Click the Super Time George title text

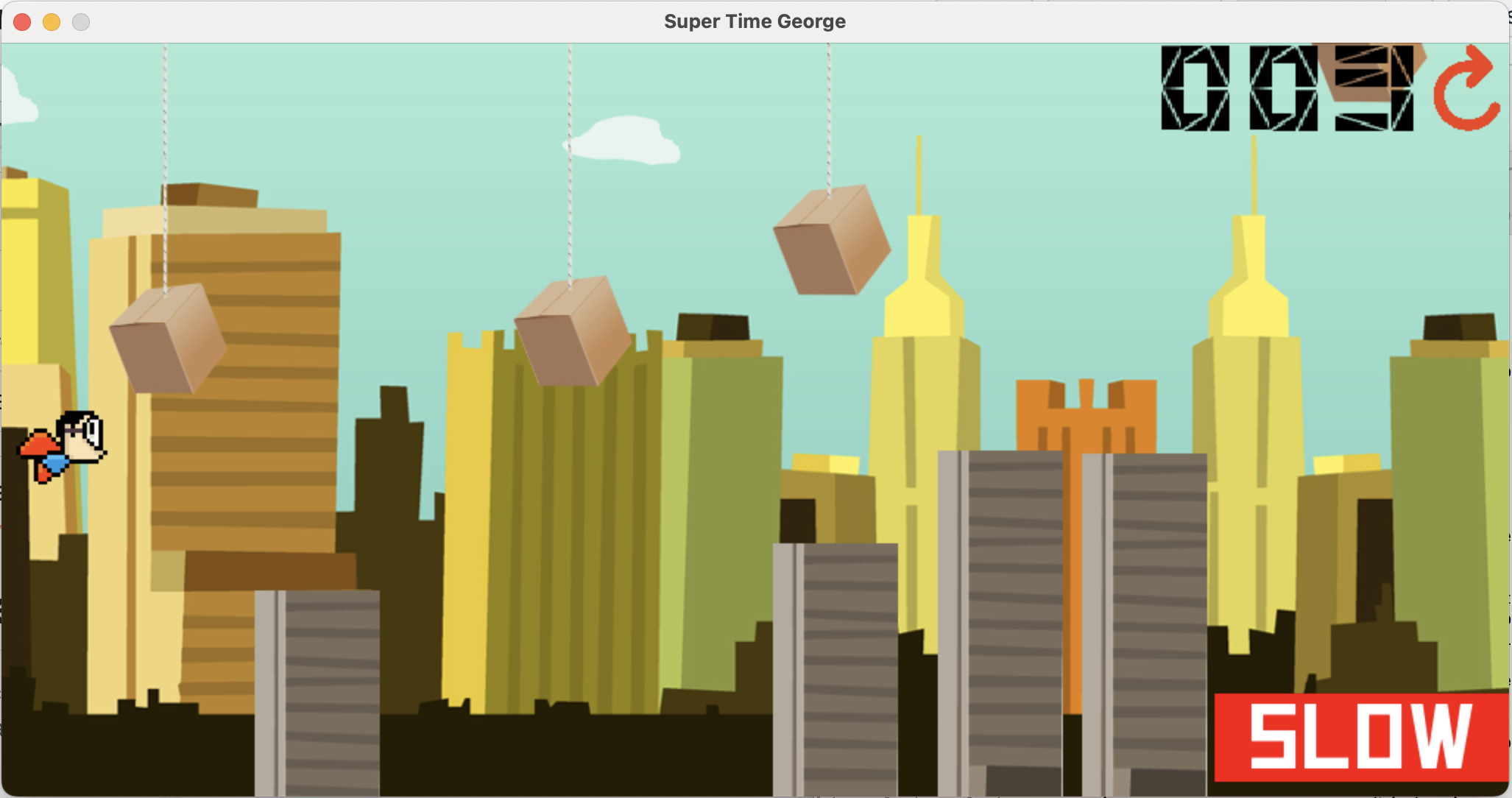755,21
